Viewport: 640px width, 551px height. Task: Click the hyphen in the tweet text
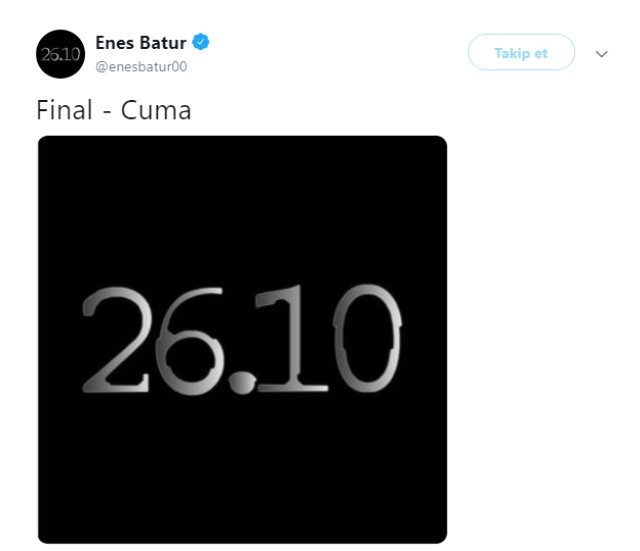point(106,110)
